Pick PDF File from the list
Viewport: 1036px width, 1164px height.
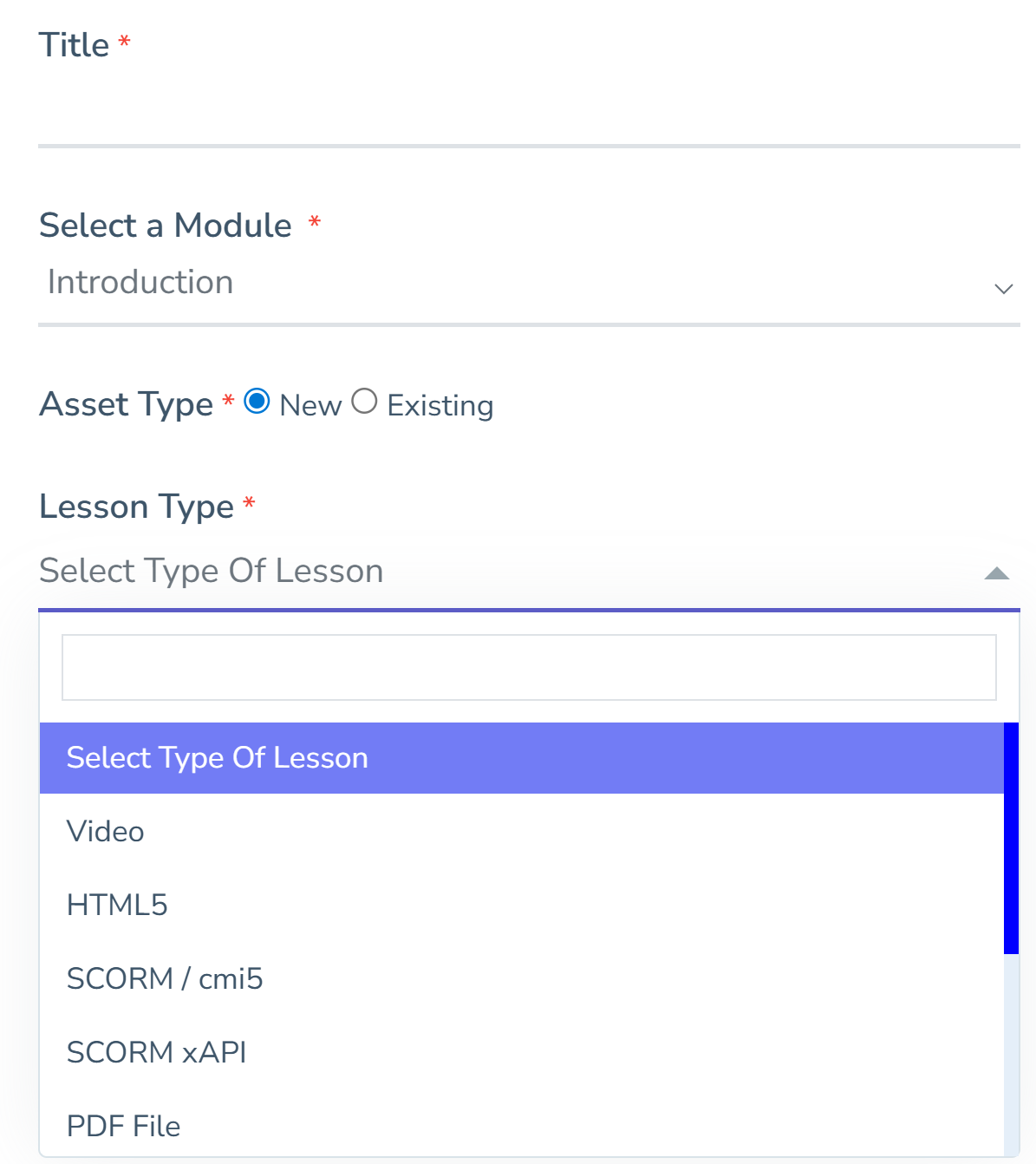click(x=124, y=1126)
